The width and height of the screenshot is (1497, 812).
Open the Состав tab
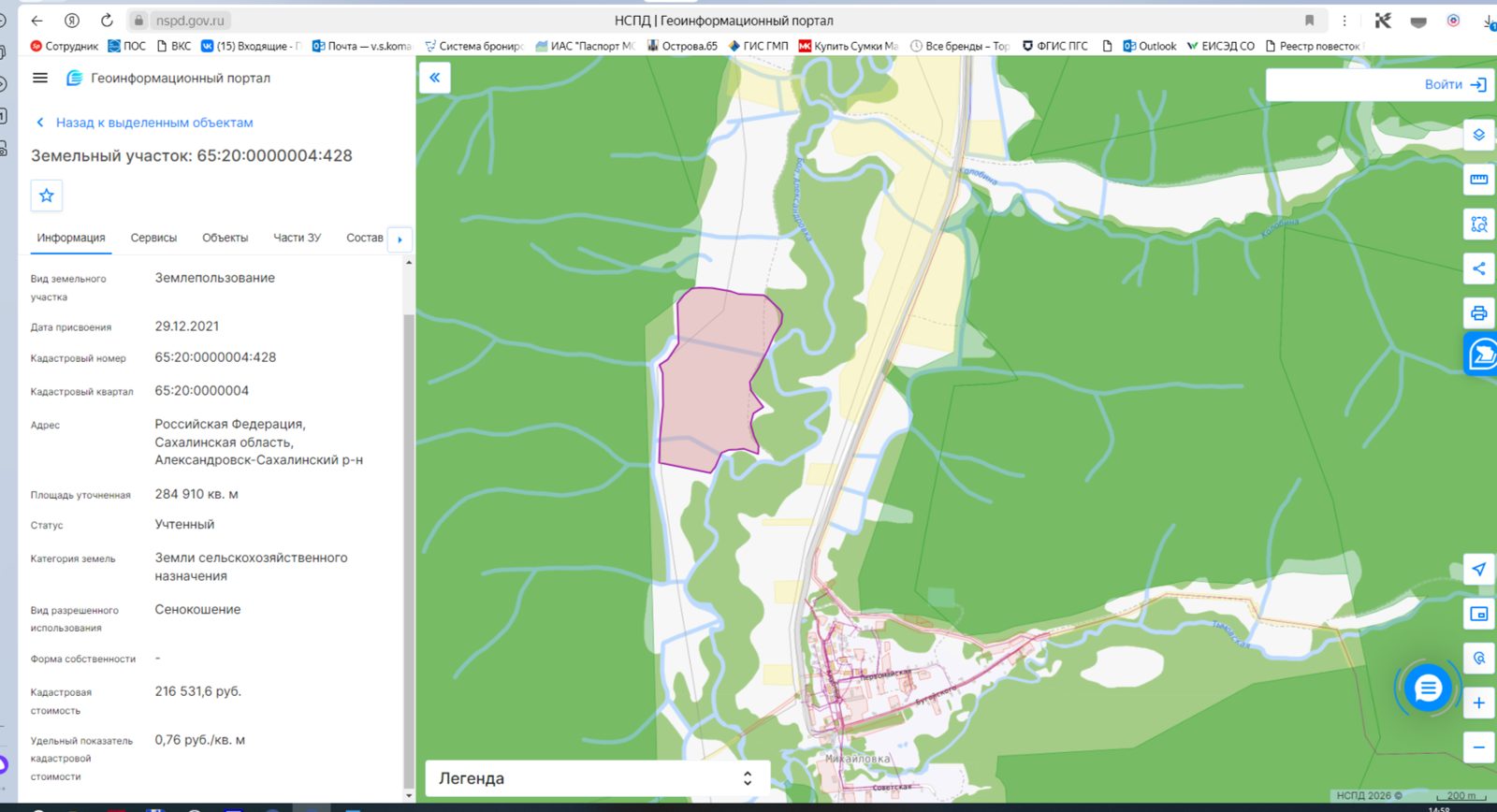point(365,239)
